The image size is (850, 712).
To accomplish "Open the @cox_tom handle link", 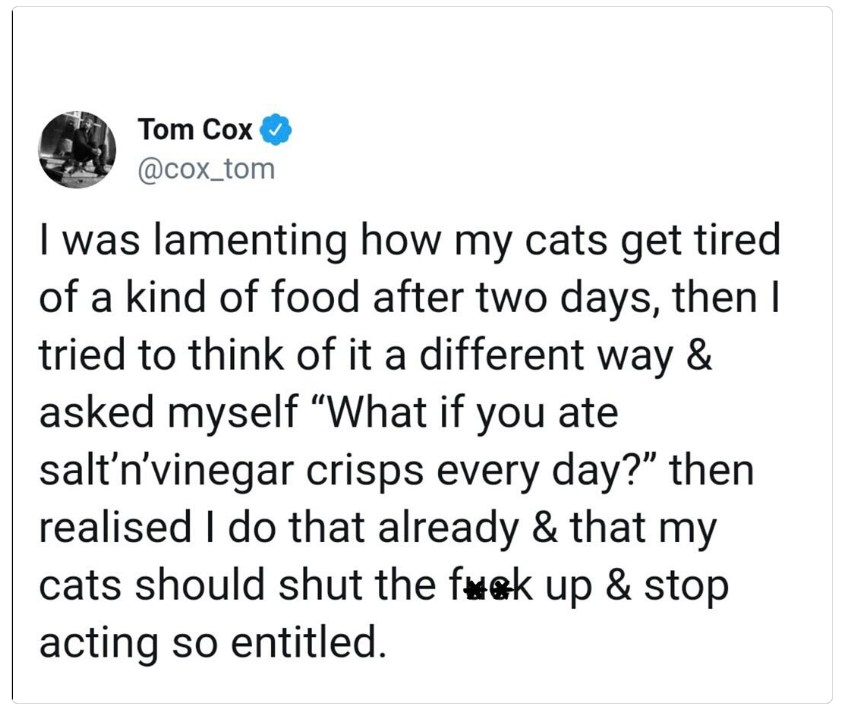I will pyautogui.click(x=205, y=168).
